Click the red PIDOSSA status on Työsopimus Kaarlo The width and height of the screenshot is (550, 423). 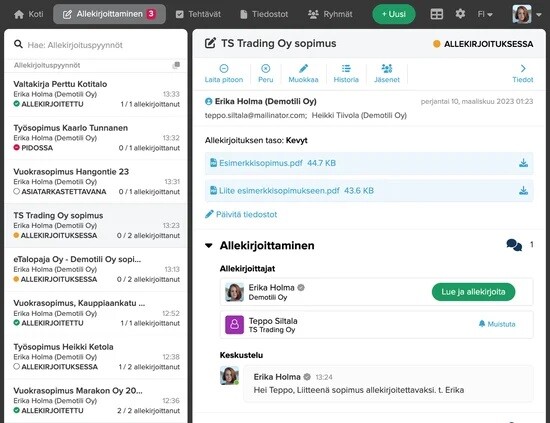click(x=33, y=148)
